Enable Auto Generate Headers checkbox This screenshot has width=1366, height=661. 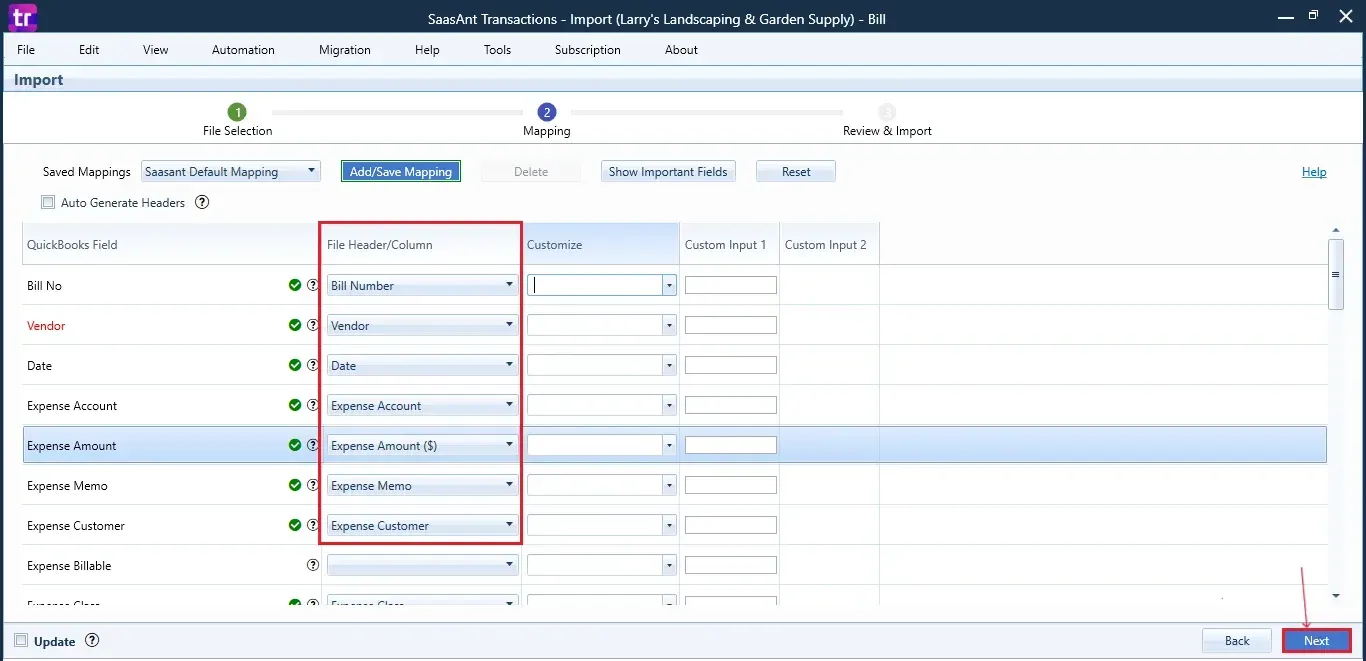click(48, 202)
